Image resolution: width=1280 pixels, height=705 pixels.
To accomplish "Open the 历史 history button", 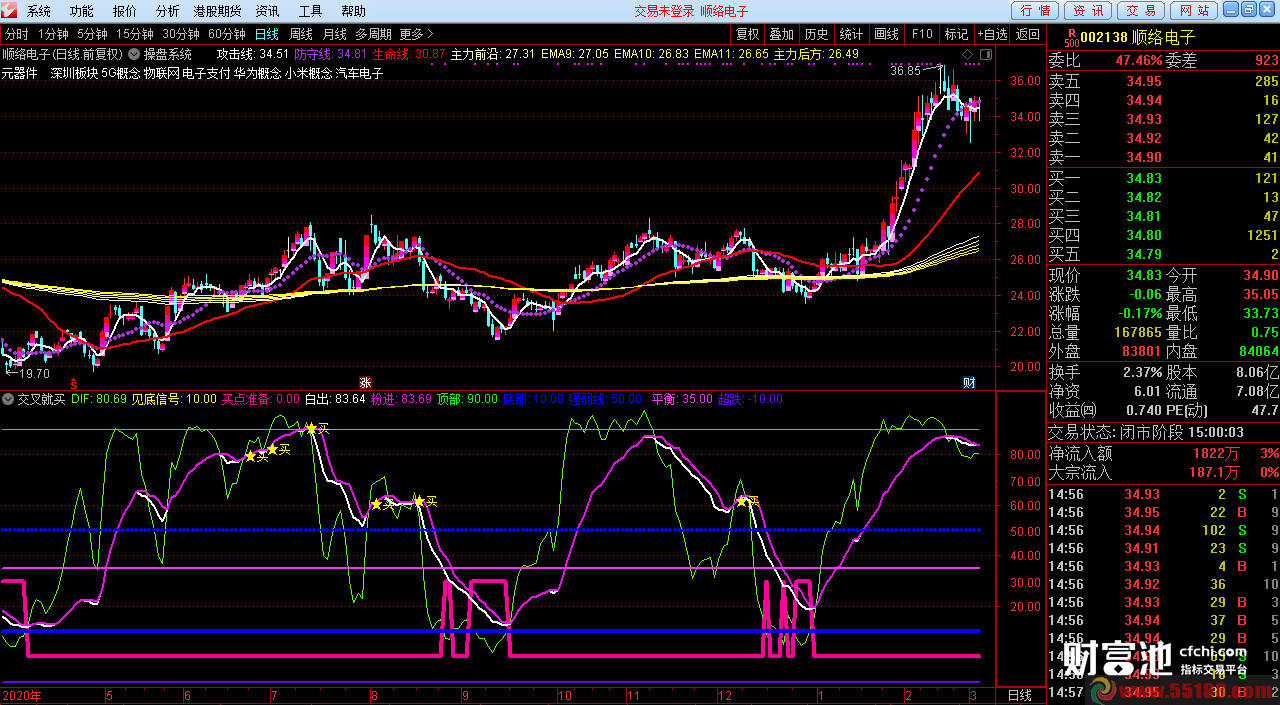I will [816, 34].
